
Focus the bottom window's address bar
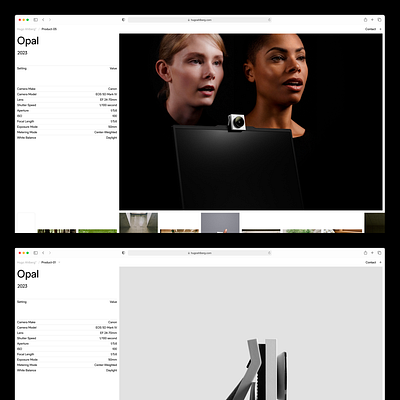(199, 253)
